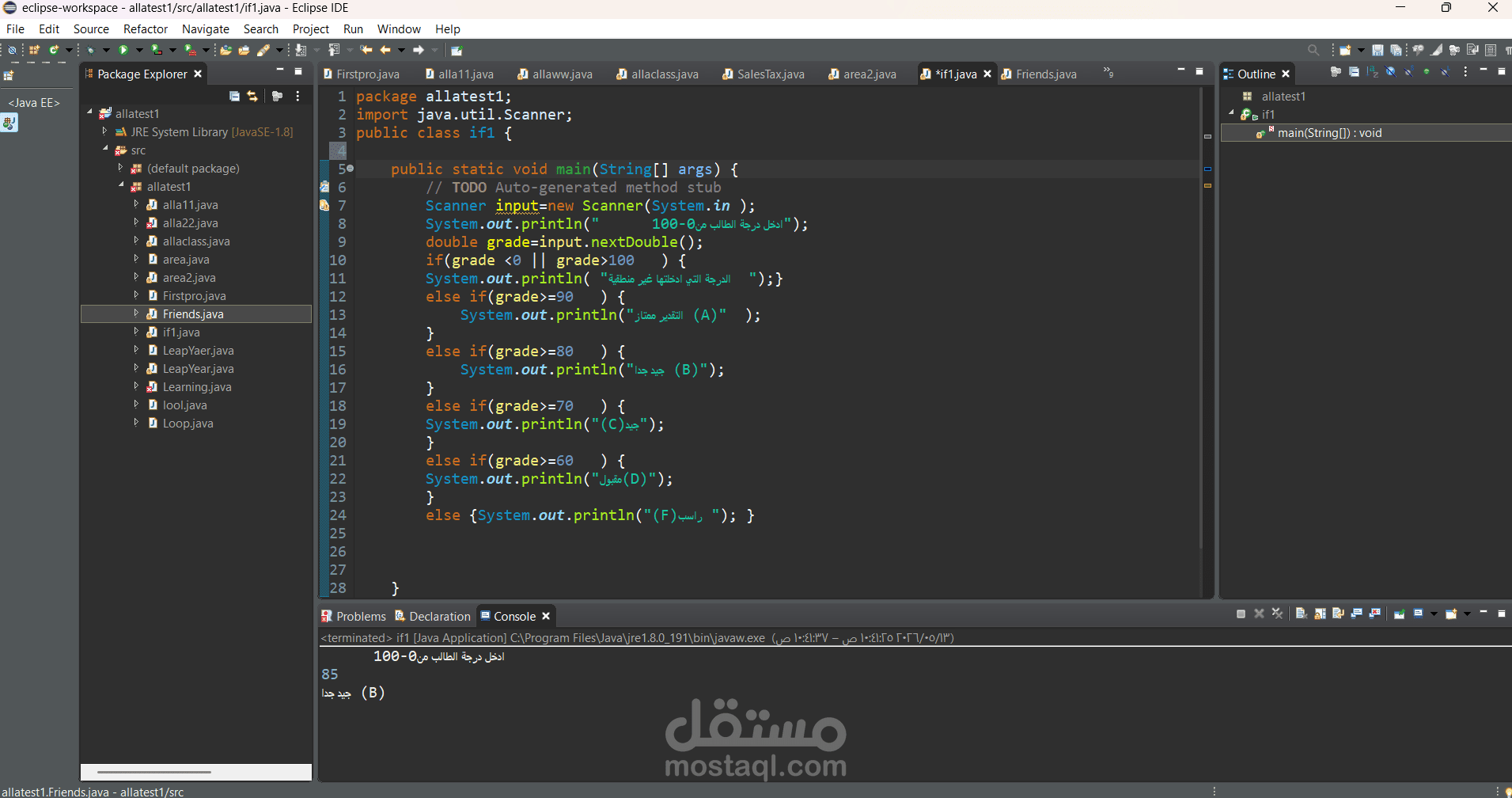Click Package Explorer Focus on Active Task icon
This screenshot has width=1512, height=798.
coord(277,96)
